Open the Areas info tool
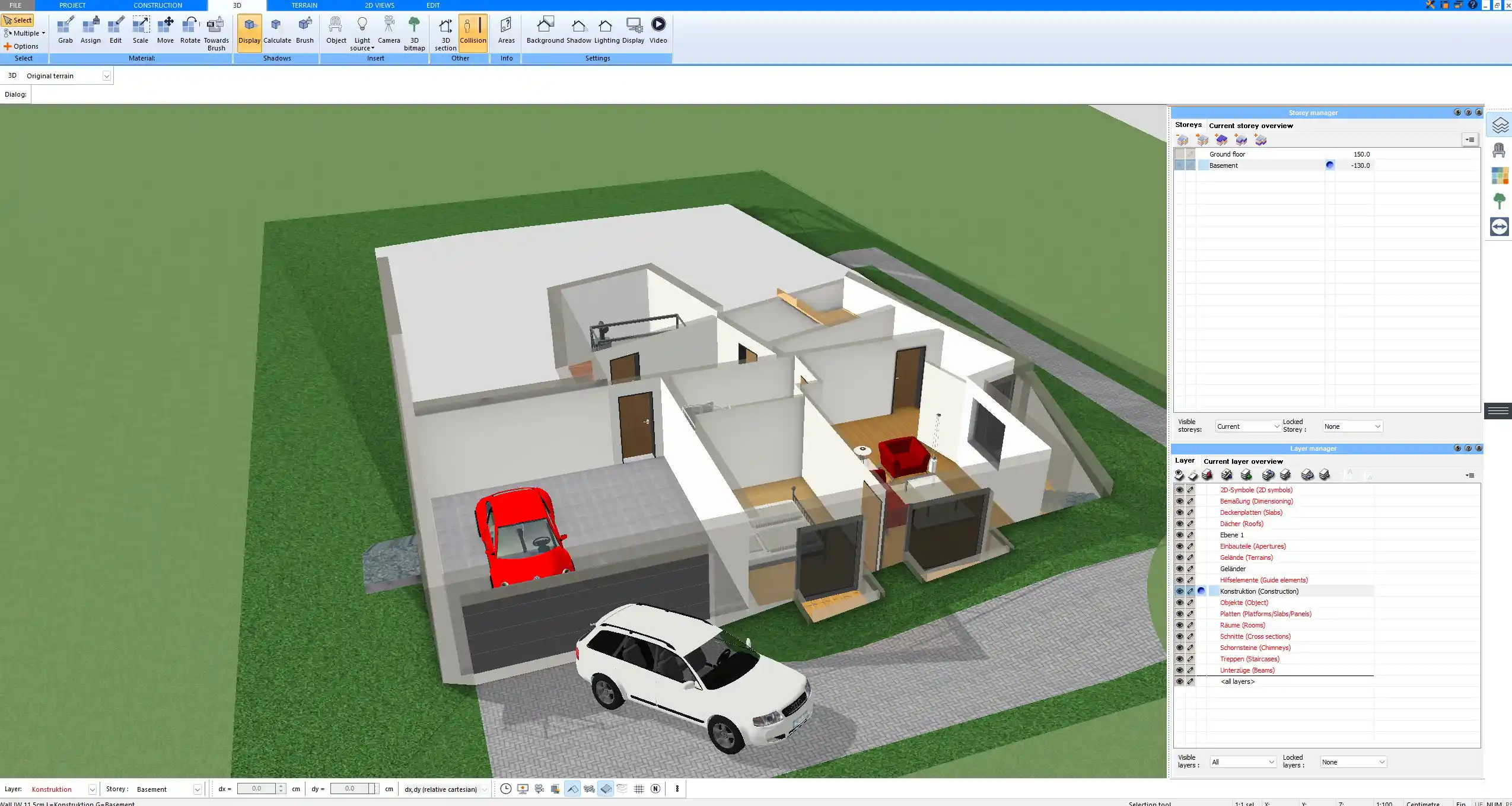This screenshot has width=1512, height=806. (x=506, y=31)
